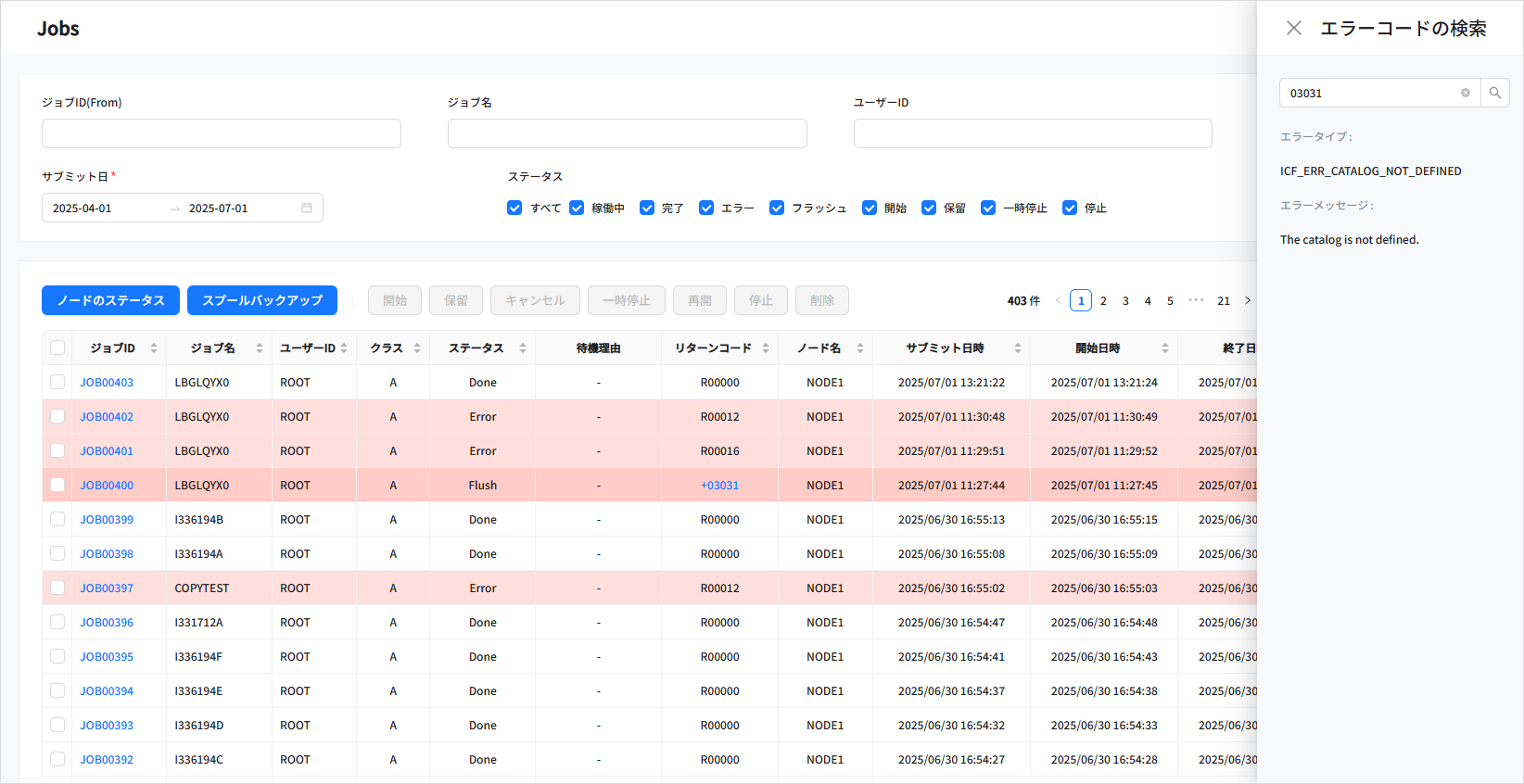
Task: Click the end date 2025-07-01 field
Action: coord(239,208)
